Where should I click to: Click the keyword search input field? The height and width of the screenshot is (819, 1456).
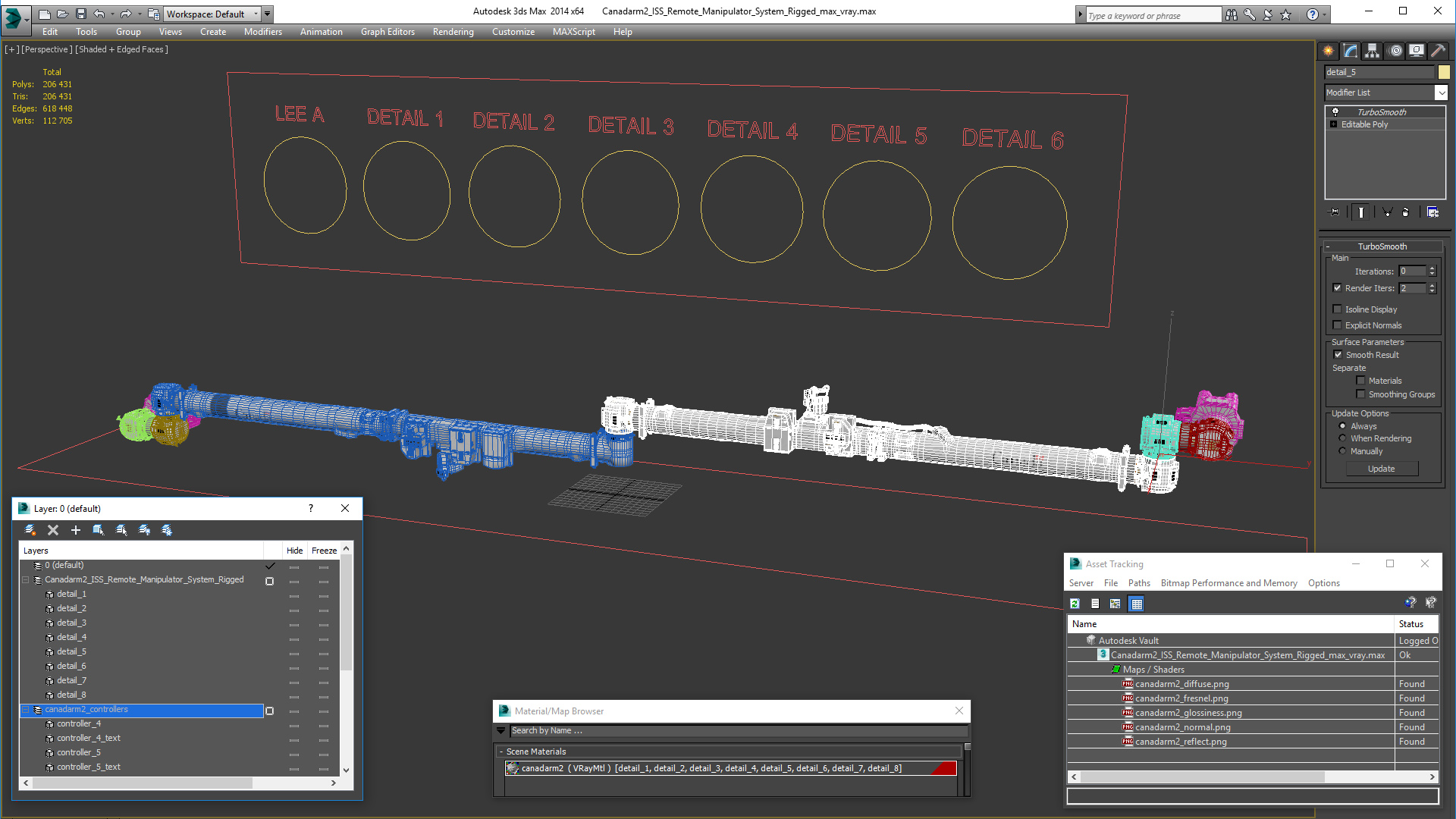pos(1153,15)
